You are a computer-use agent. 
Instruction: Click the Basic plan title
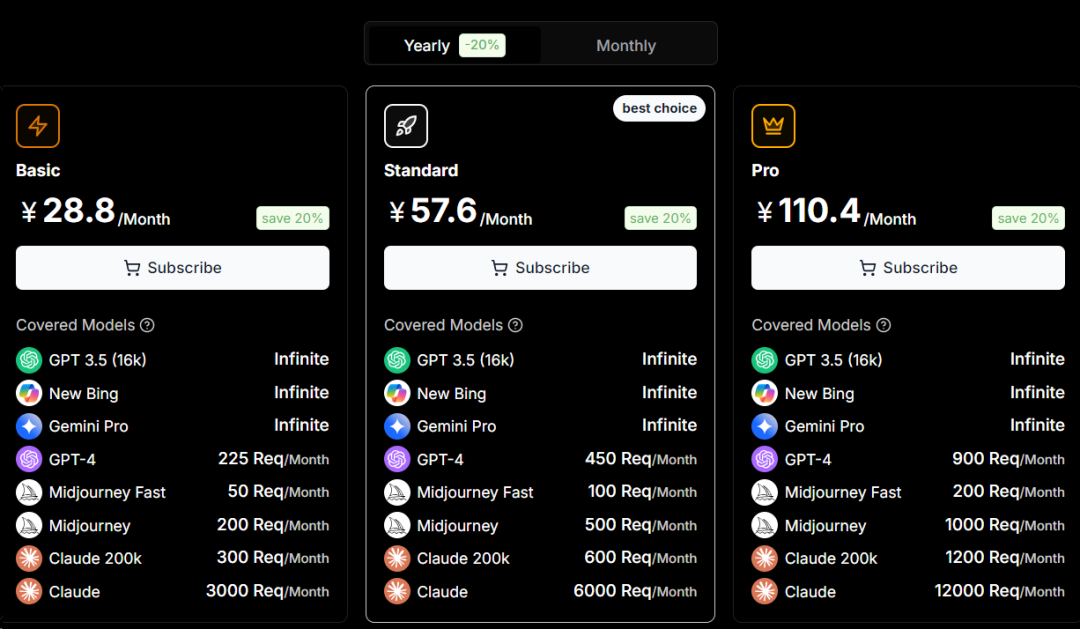pyautogui.click(x=38, y=170)
